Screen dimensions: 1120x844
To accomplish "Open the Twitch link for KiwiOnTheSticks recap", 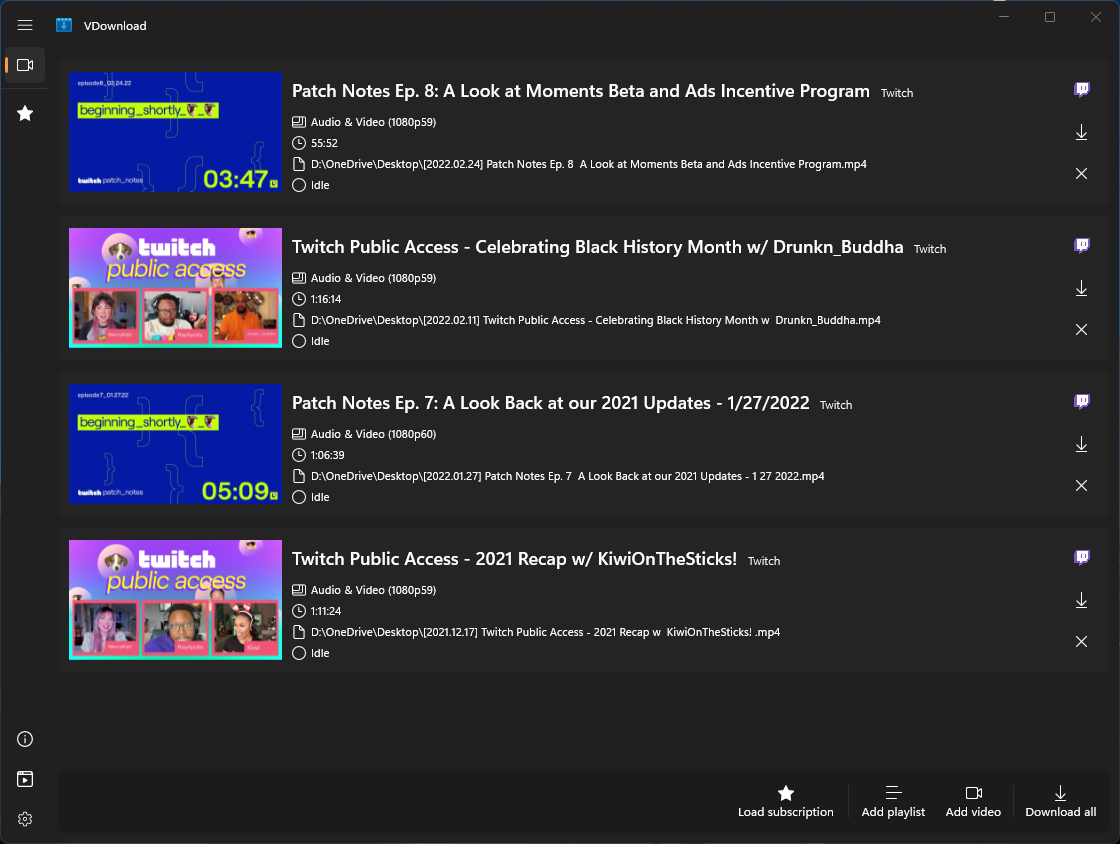I will point(1081,557).
